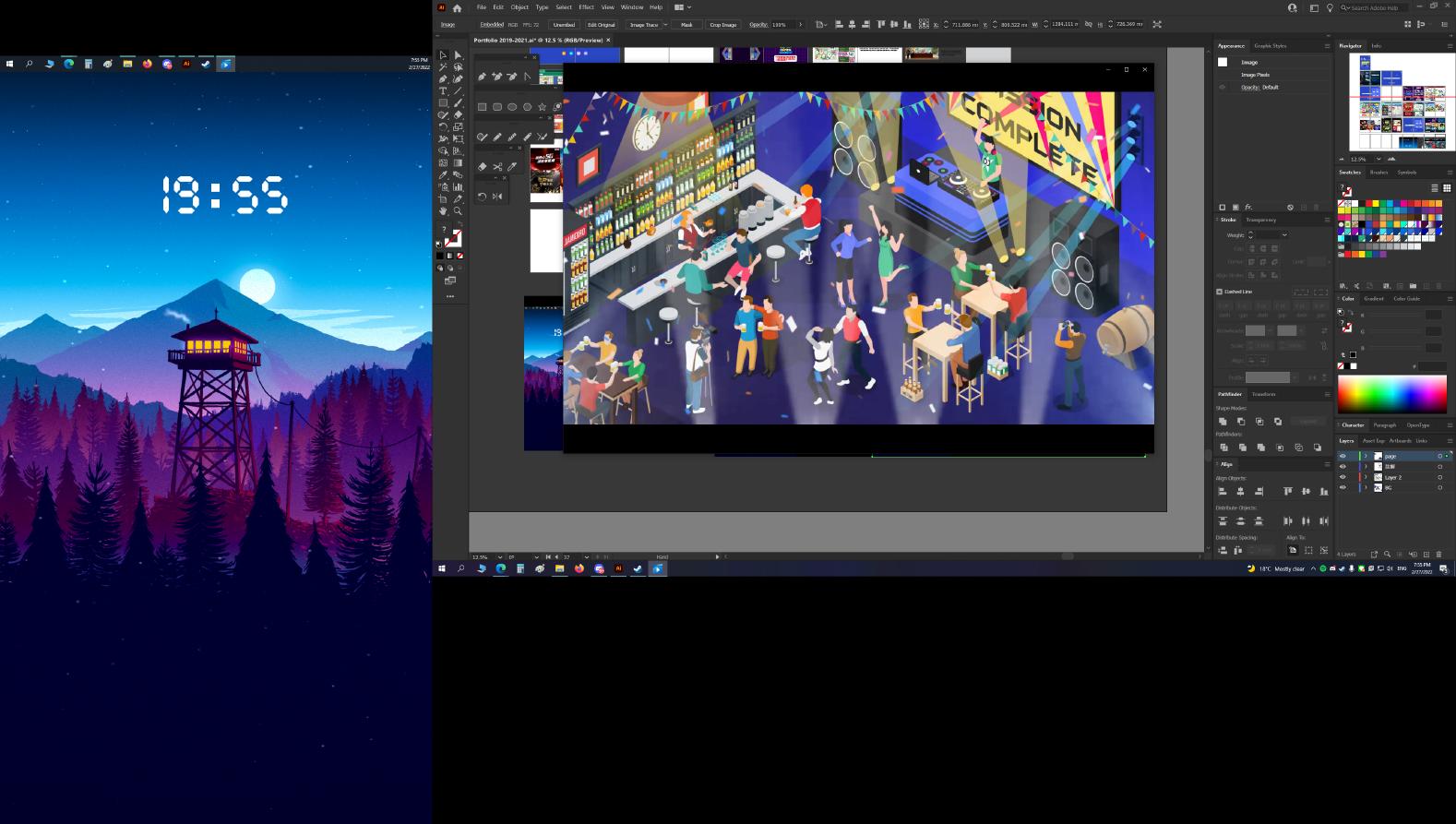Viewport: 1456px width, 824px height.
Task: Pick the Scissors tool in floating panel
Action: pyautogui.click(x=497, y=167)
